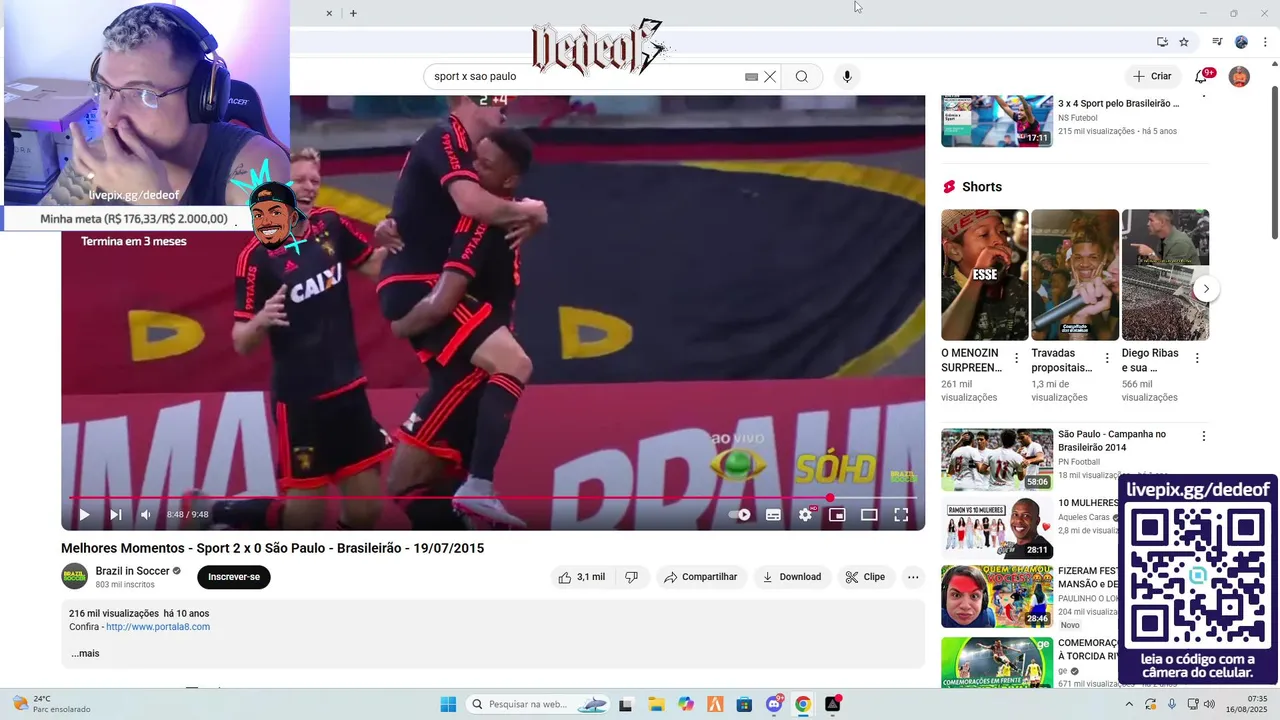Open Short 'Travadas propositais...' thumbnail
This screenshot has height=720, width=1280.
click(x=1075, y=275)
